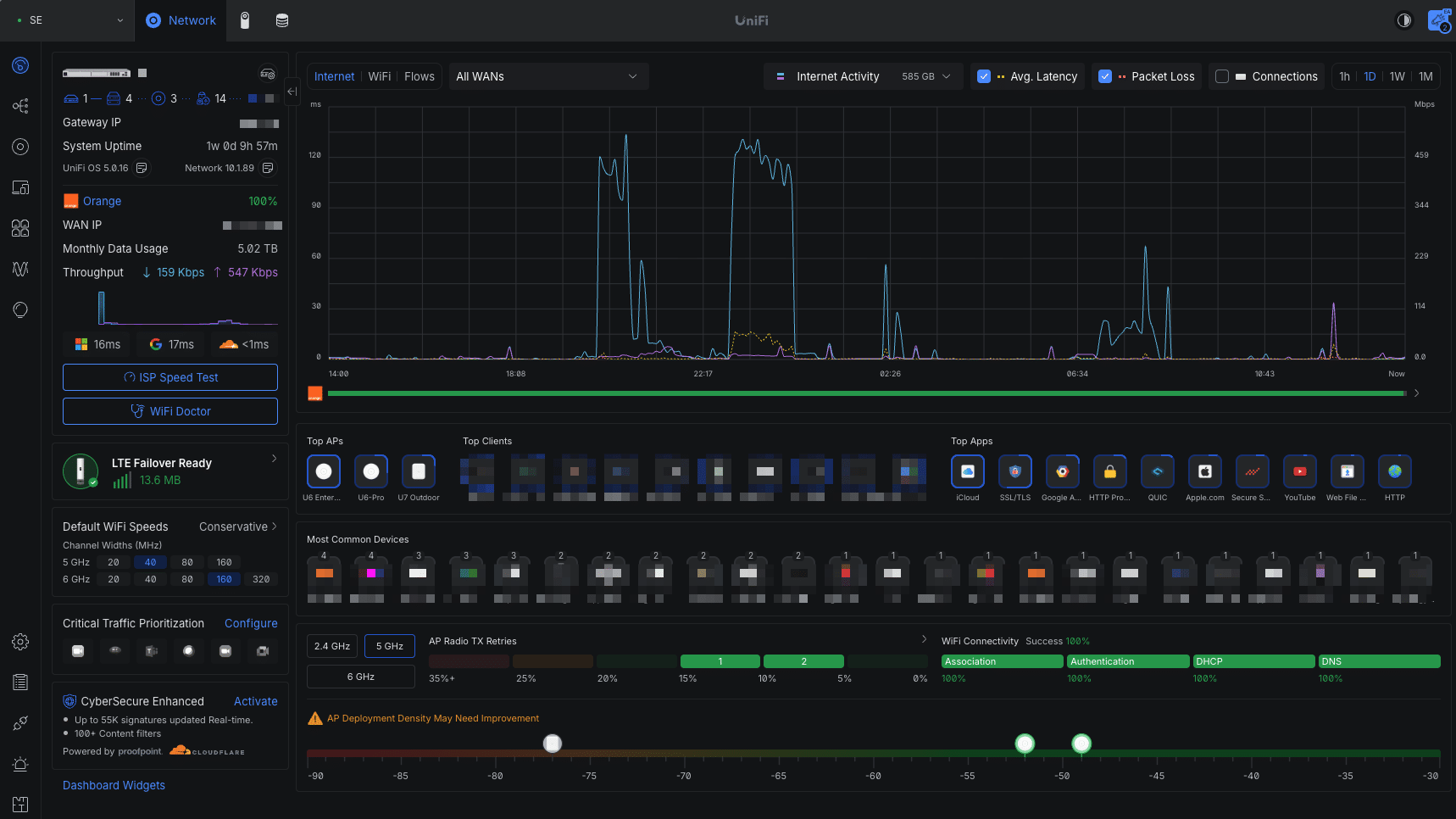
Task: Enable the Connections graph overlay
Action: click(1222, 76)
